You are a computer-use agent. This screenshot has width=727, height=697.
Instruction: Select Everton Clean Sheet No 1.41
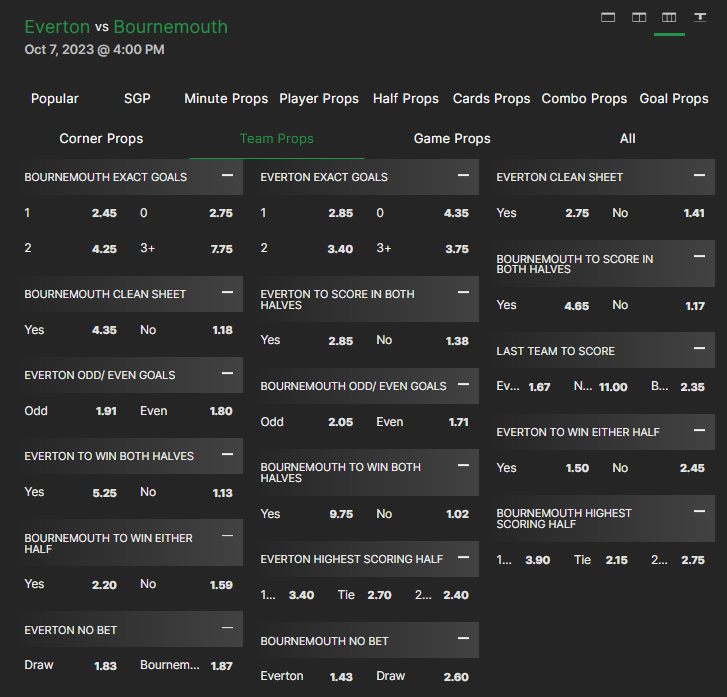coord(658,213)
